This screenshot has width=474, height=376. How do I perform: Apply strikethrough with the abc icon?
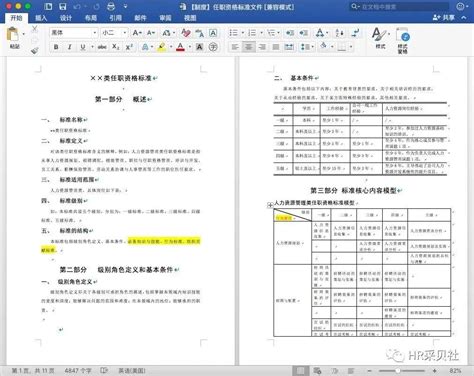pyautogui.click(x=102, y=47)
